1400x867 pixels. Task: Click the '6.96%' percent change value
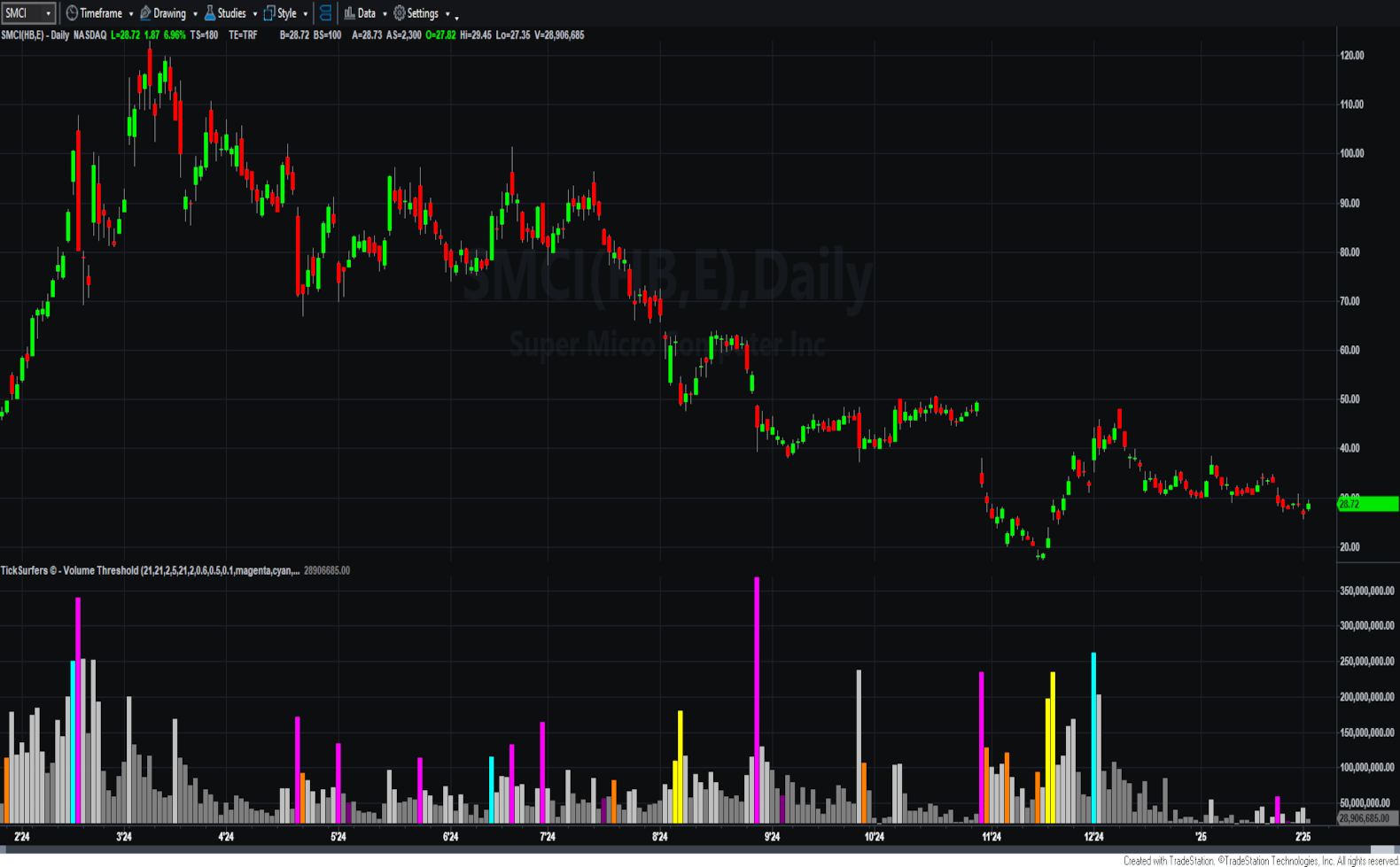click(x=175, y=35)
